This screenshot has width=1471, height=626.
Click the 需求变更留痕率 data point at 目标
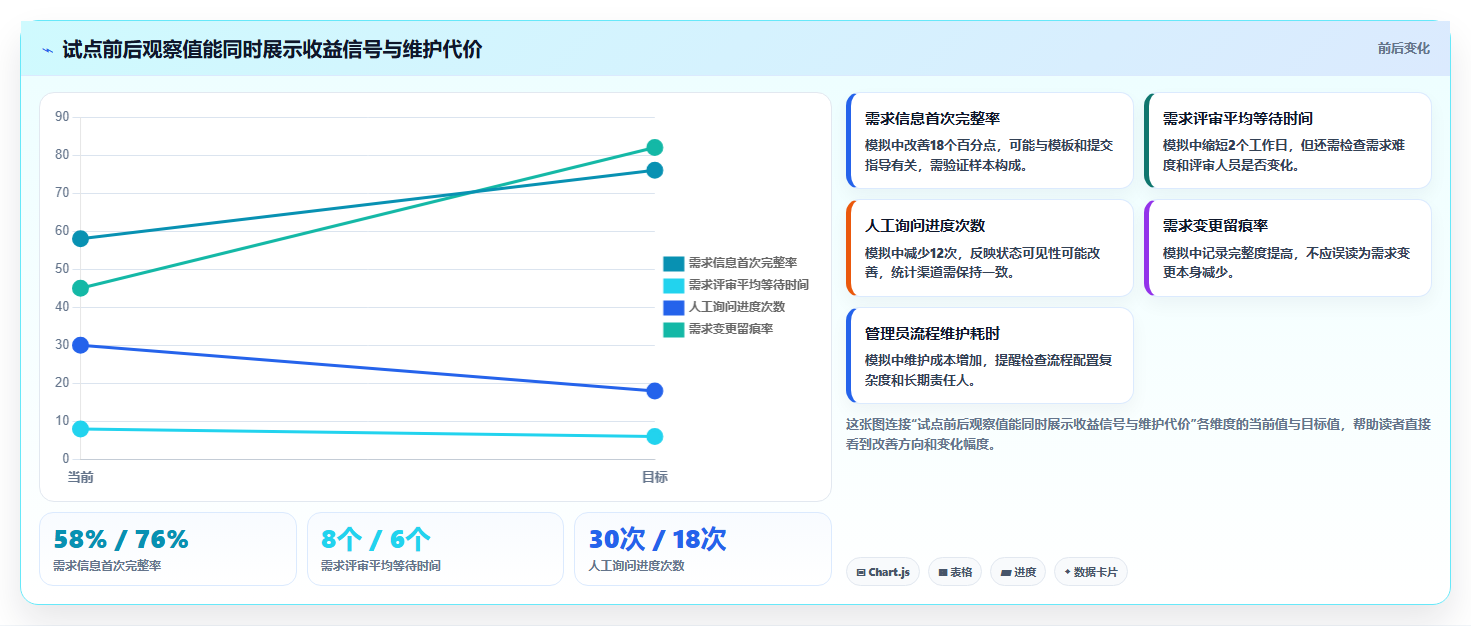click(x=655, y=147)
